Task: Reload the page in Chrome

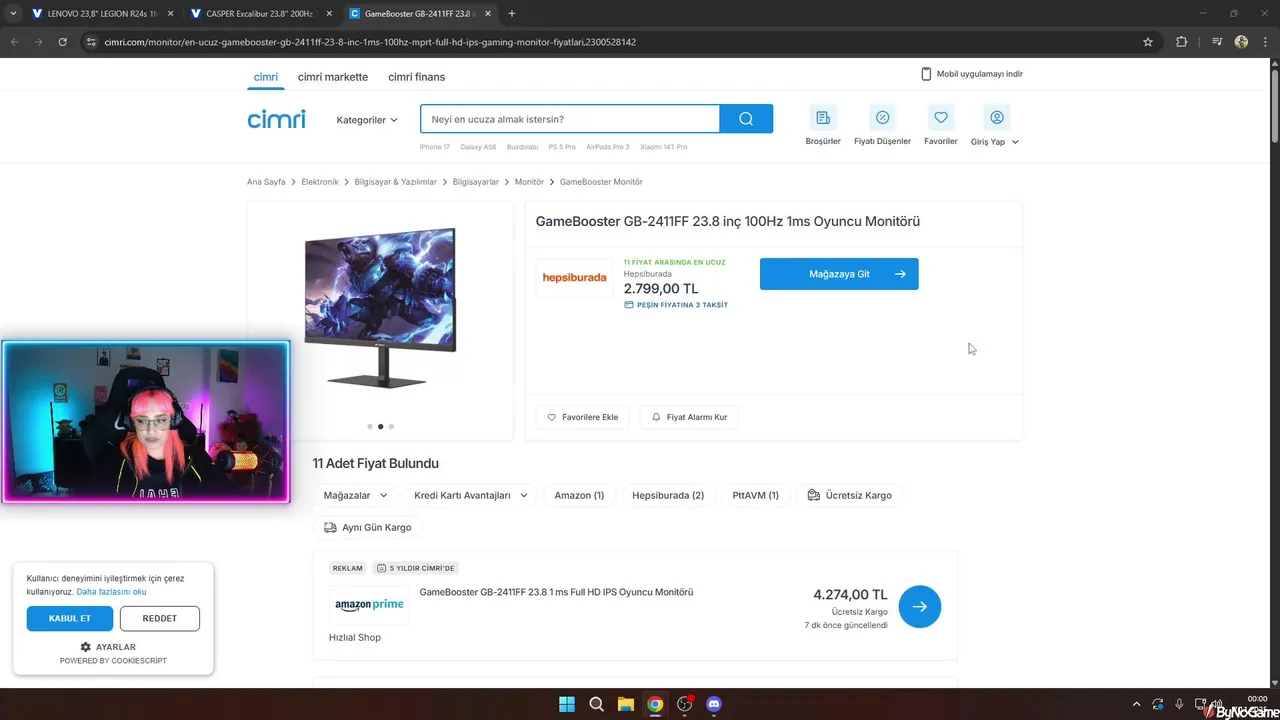Action: (x=62, y=42)
